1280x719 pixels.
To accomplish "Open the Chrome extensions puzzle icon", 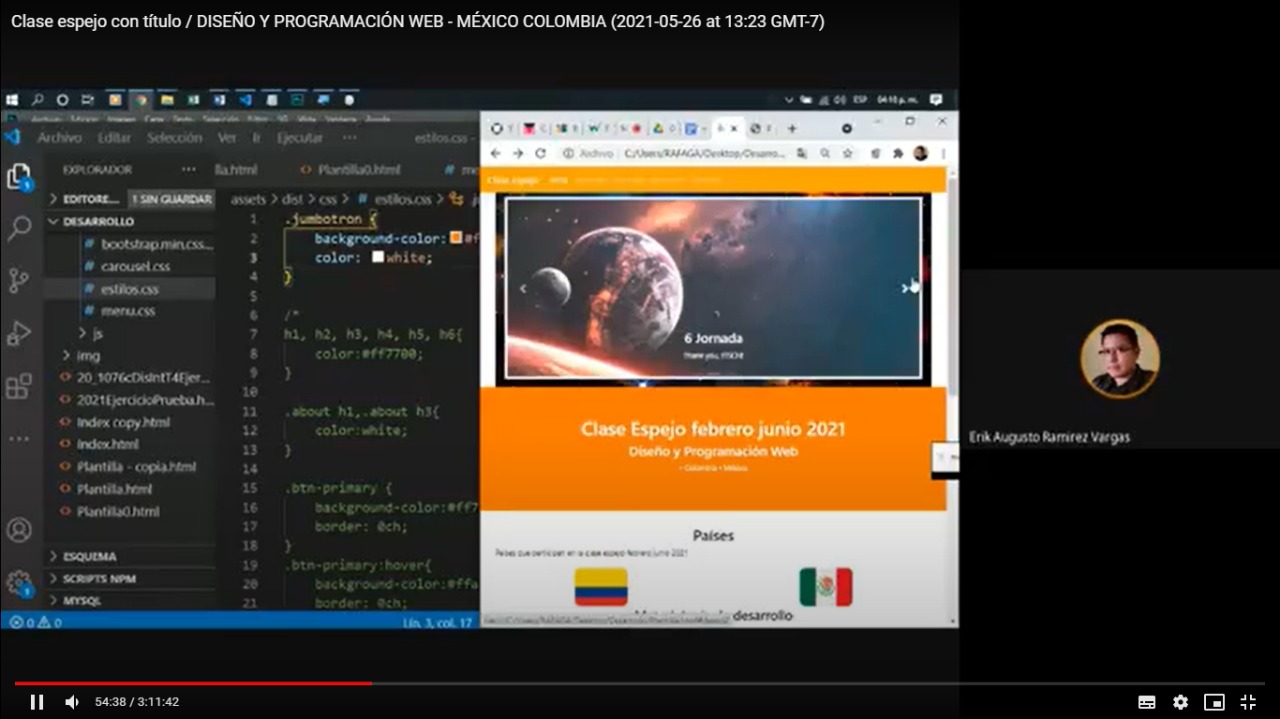I will pyautogui.click(x=897, y=153).
